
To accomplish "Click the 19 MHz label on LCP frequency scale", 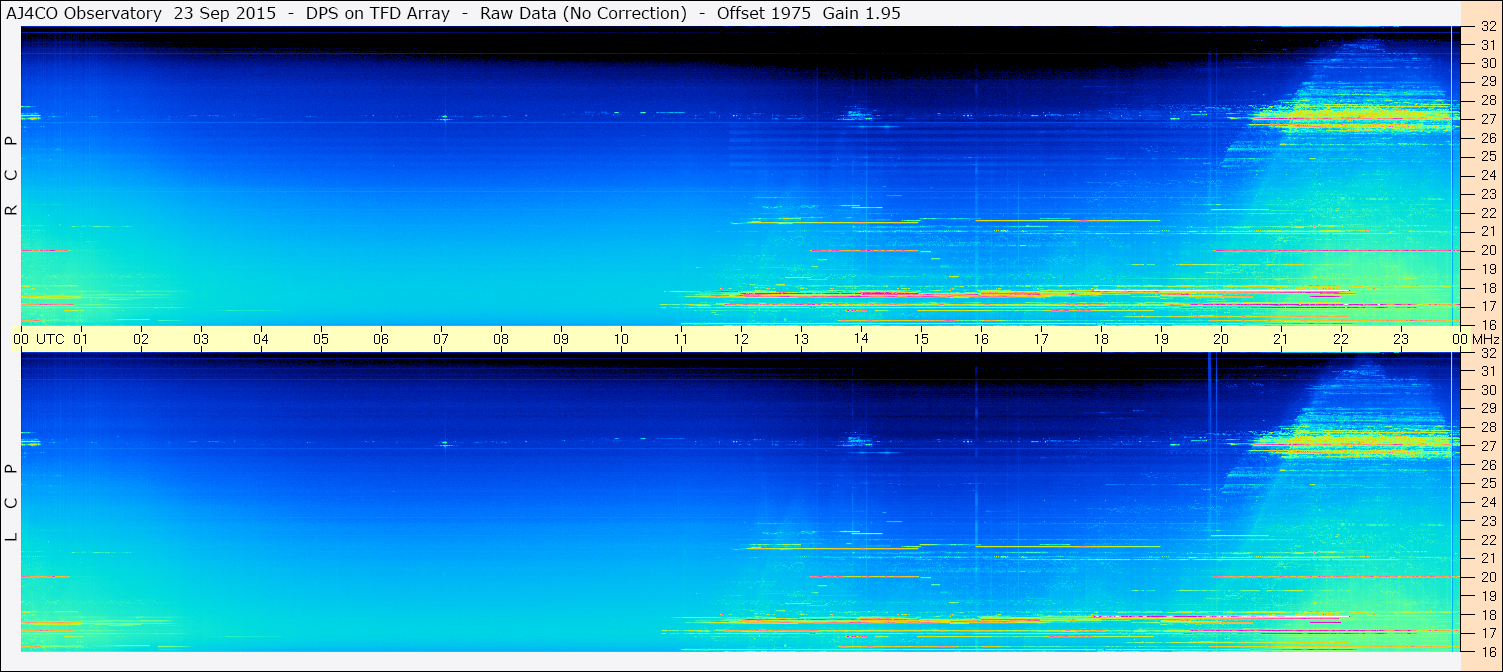I will point(1487,596).
